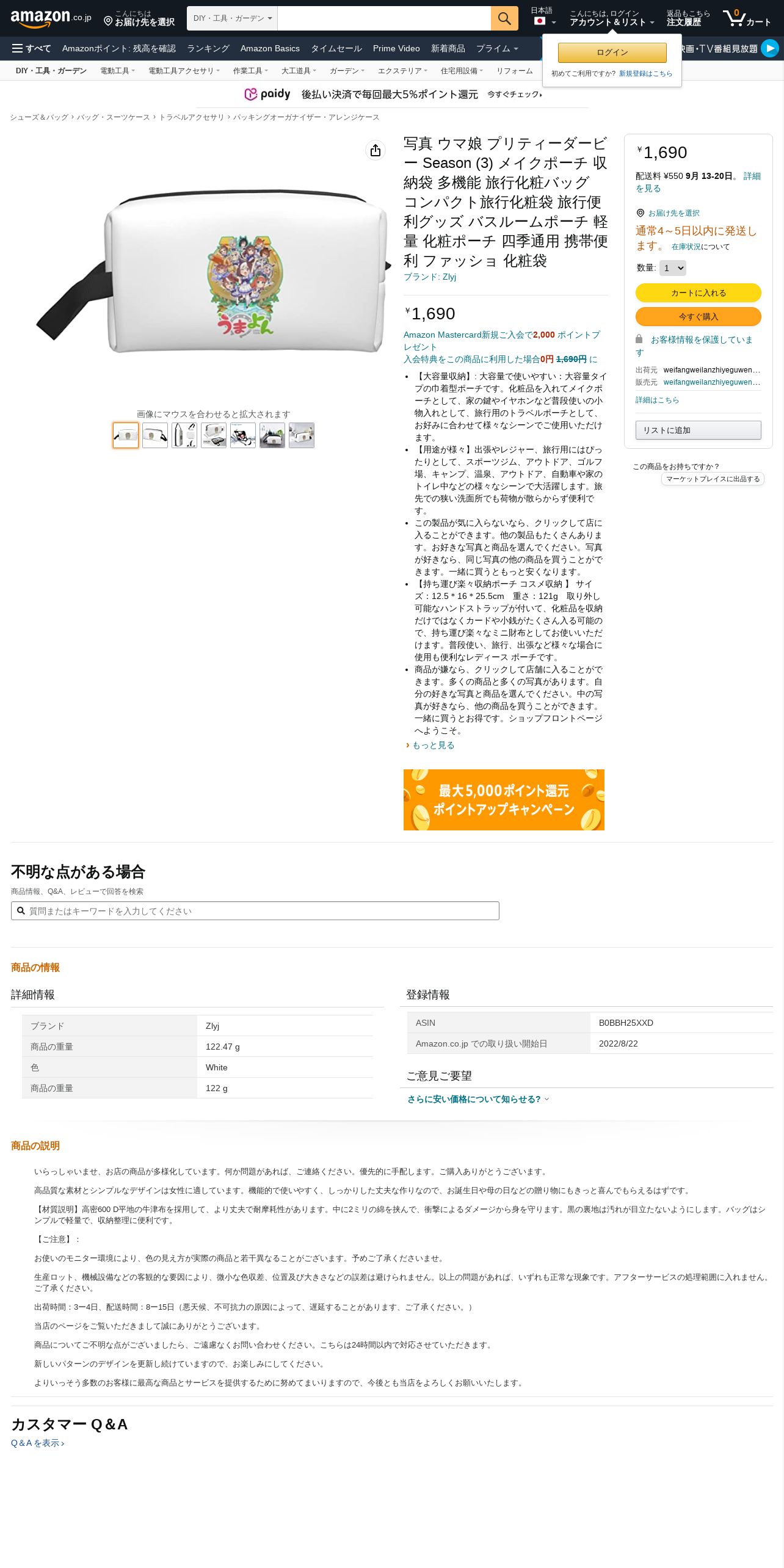Screen dimensions: 784x1568
Task: Expand the 電動工具アクセサリ subnav dropdown
Action: (184, 71)
